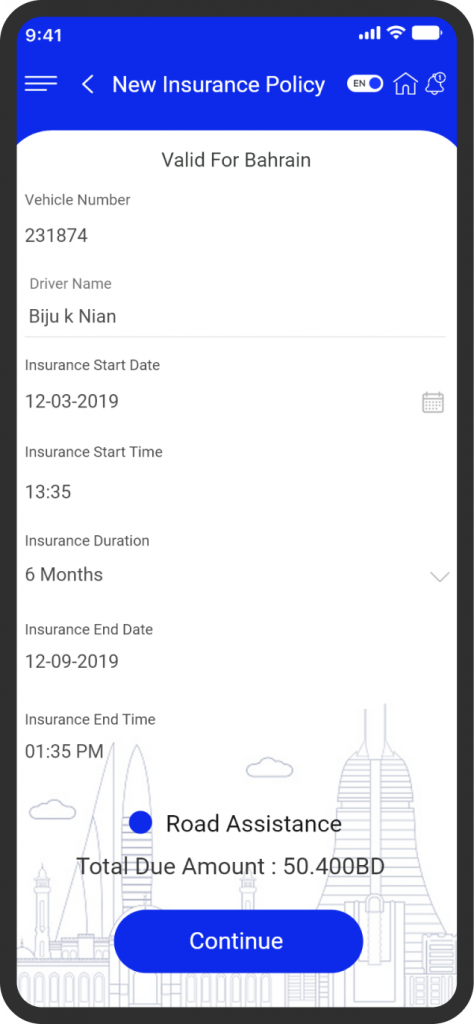Tap the Wi-Fi status icon
The height and width of the screenshot is (1024, 474).
[x=396, y=33]
